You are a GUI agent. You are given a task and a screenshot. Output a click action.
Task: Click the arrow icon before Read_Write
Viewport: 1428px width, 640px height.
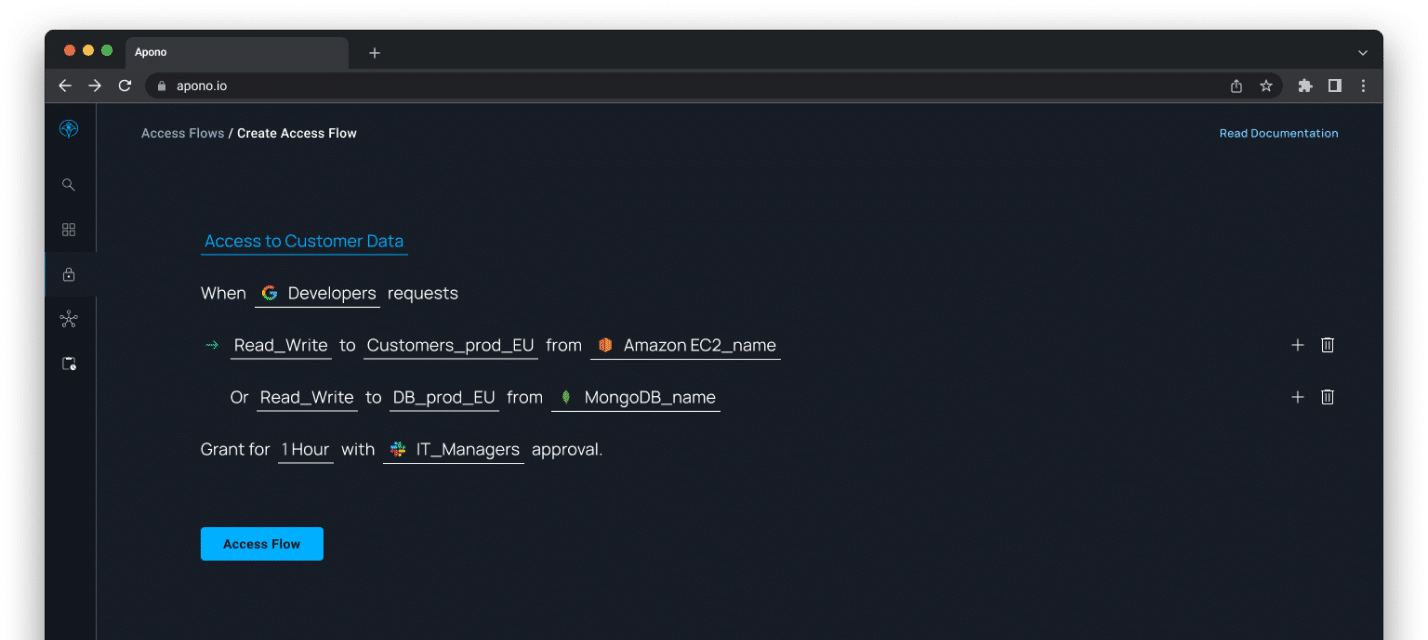(x=212, y=345)
